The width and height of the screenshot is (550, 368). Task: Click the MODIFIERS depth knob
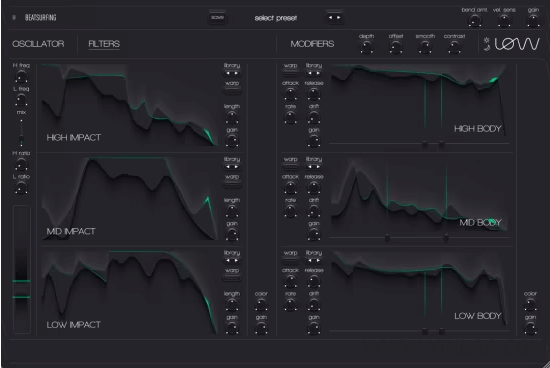tap(367, 47)
